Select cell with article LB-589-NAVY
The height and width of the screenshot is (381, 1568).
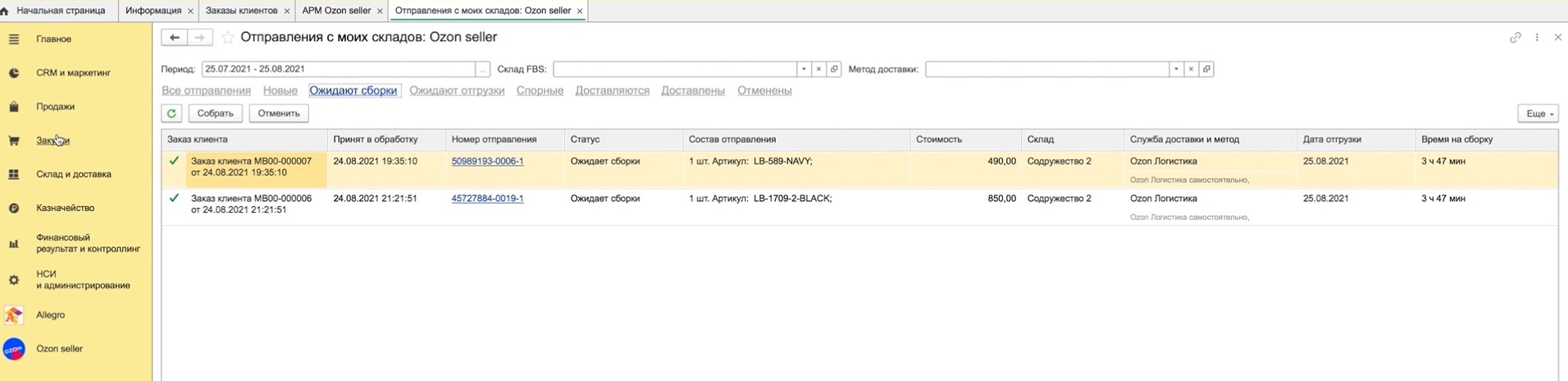[x=796, y=169]
